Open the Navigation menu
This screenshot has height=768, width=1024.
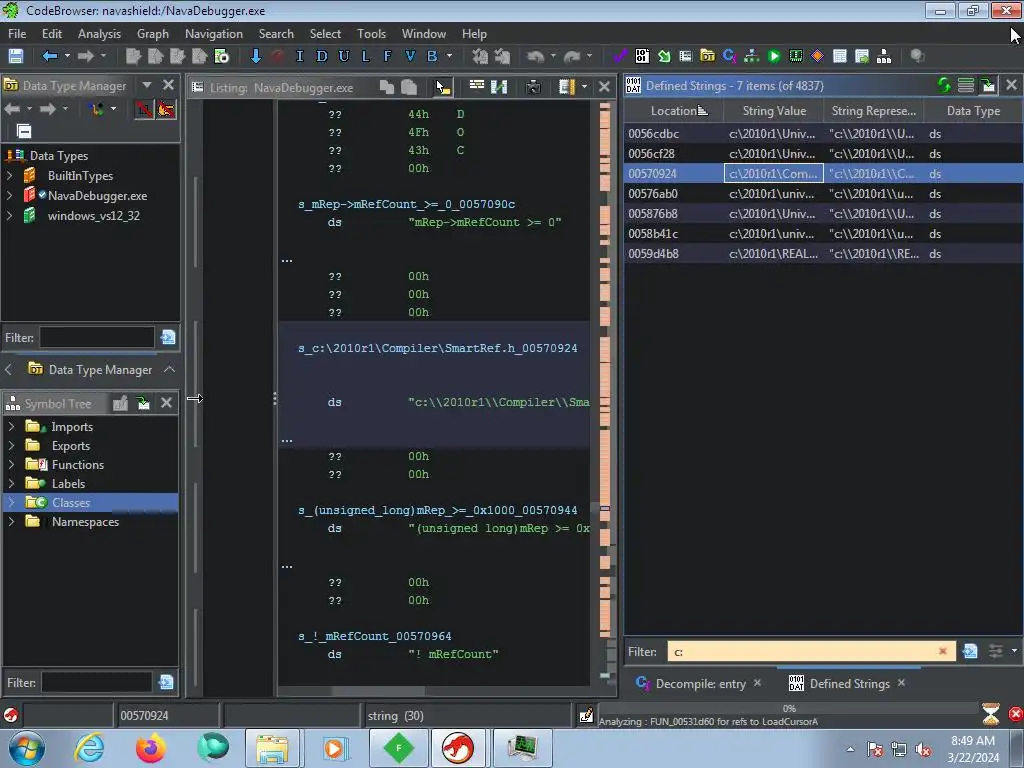pyautogui.click(x=214, y=33)
